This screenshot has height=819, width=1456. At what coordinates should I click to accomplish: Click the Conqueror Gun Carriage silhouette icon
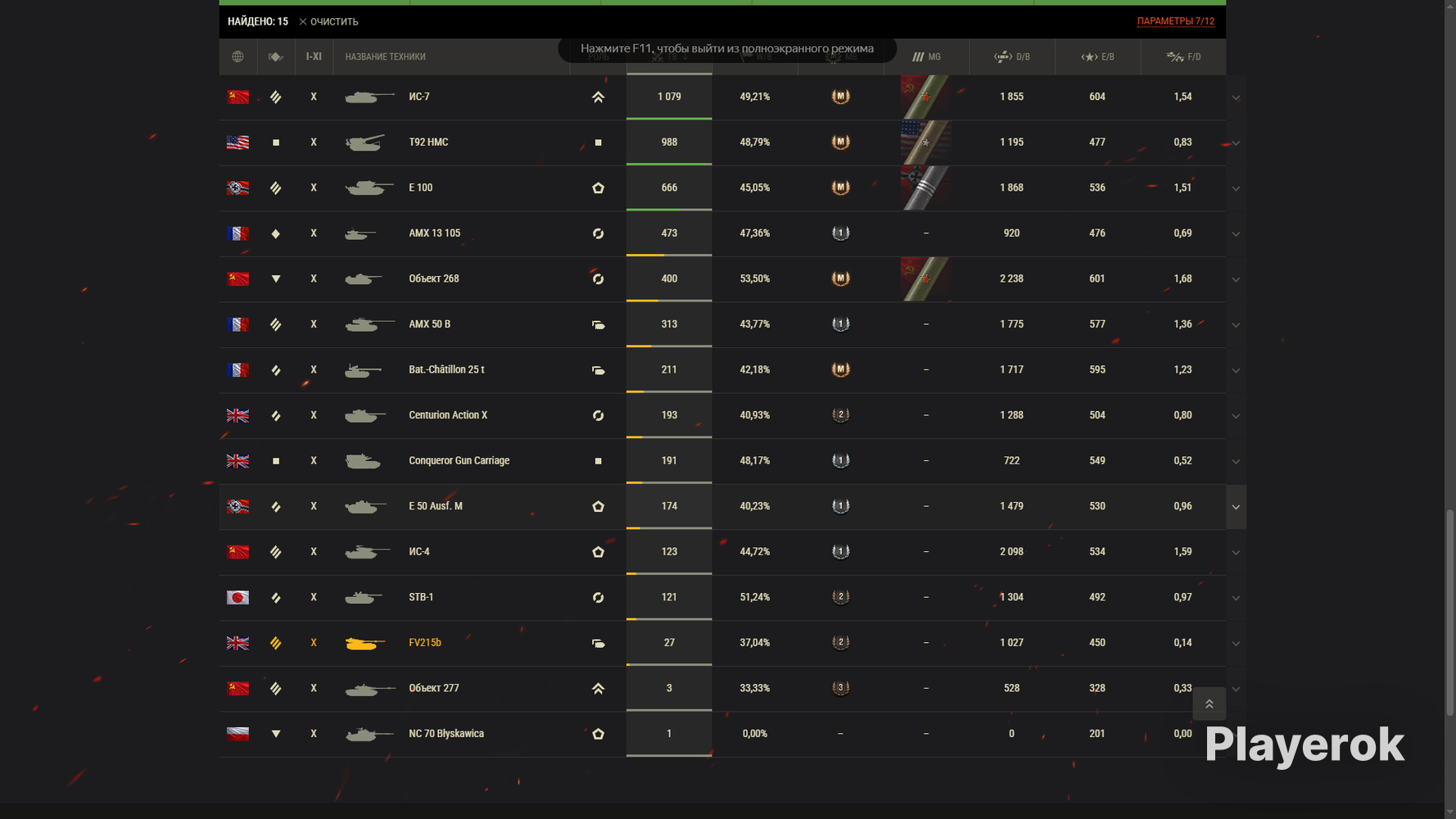pyautogui.click(x=363, y=460)
